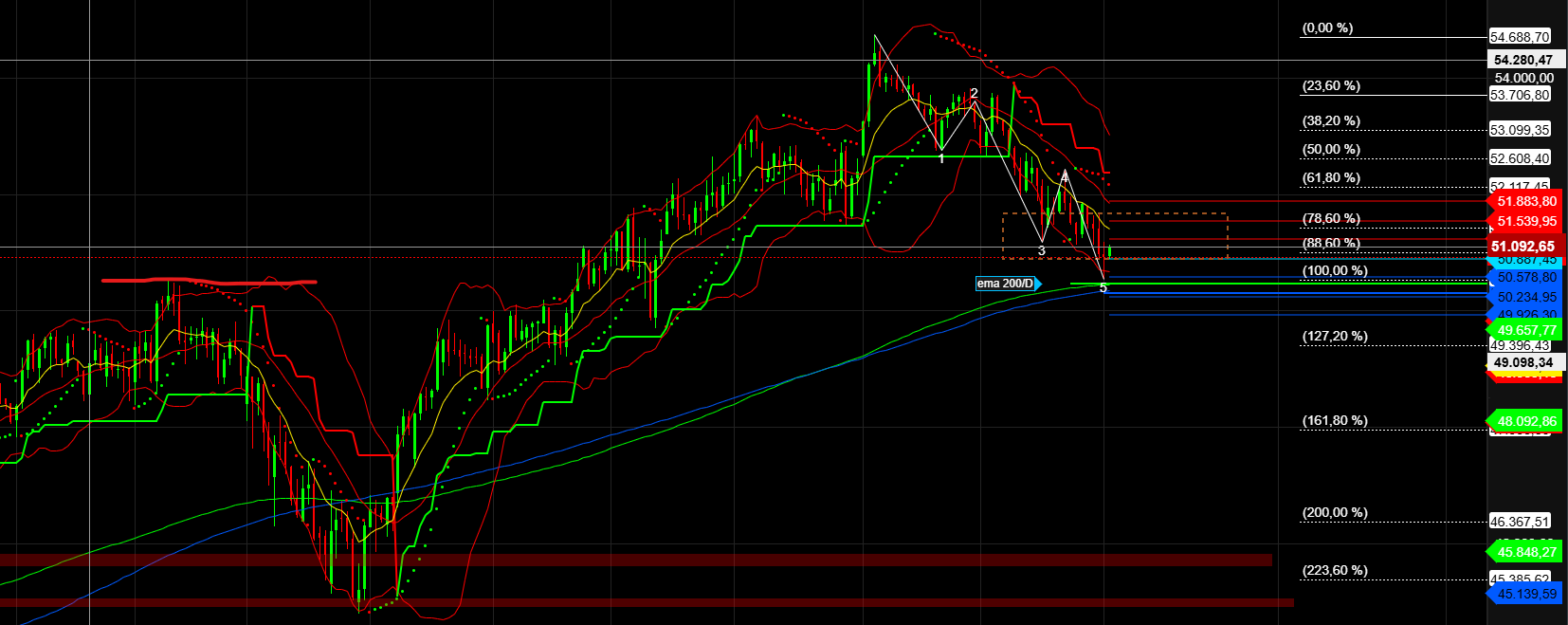Click the blue 50.578,80 price tag

click(x=1524, y=278)
